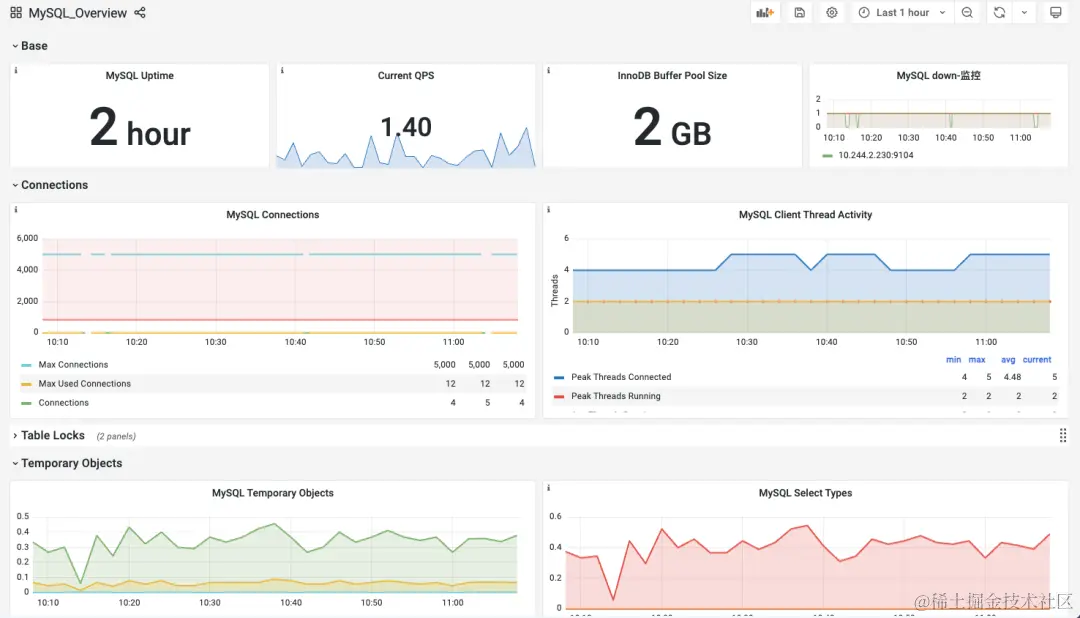Show info for InnoDB Buffer Pool Size panel
Viewport: 1080px width, 618px height.
(x=548, y=70)
